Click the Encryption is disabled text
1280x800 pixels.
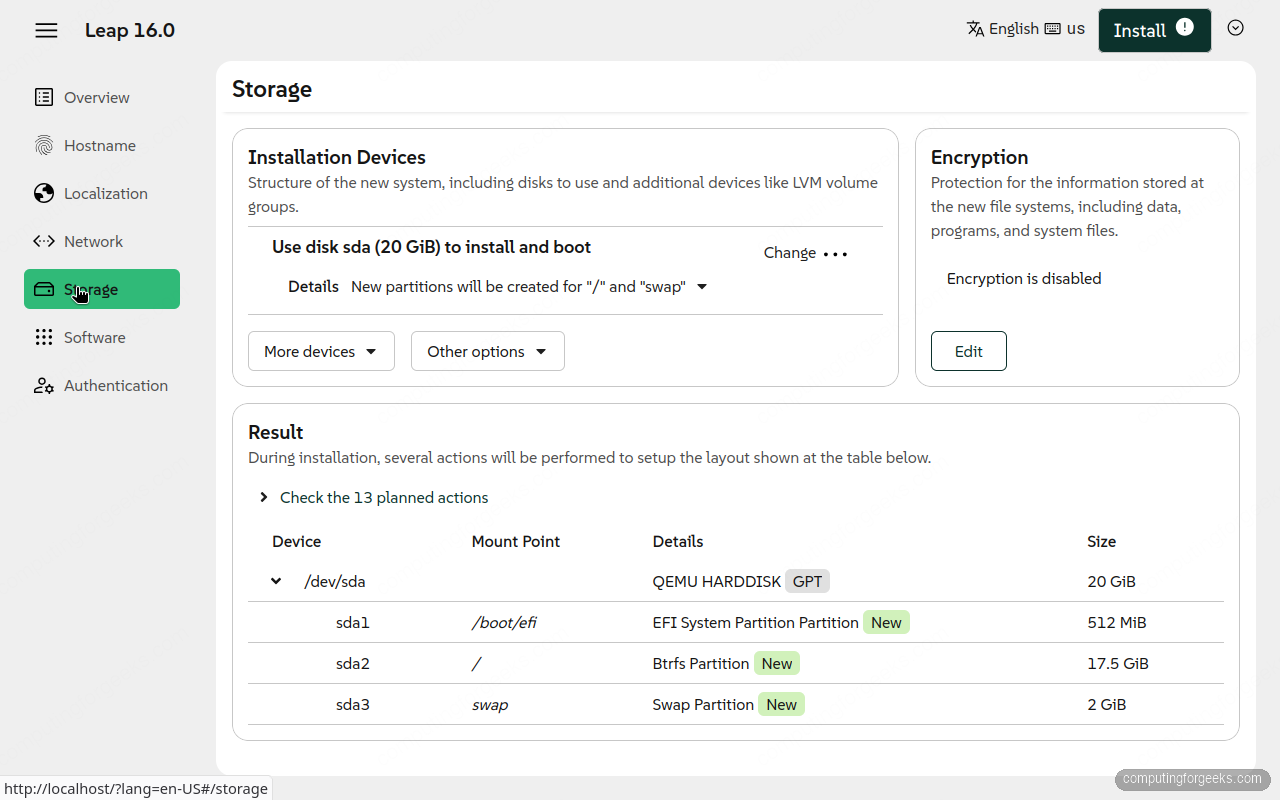(x=1024, y=278)
